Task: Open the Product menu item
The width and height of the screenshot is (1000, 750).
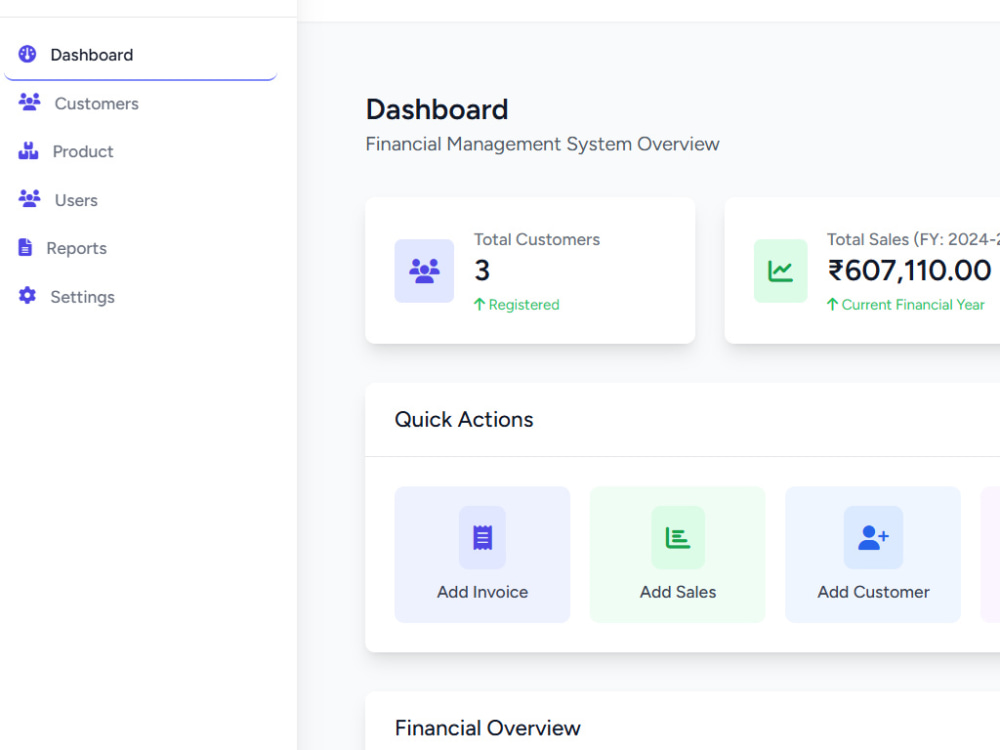Action: pos(140,152)
